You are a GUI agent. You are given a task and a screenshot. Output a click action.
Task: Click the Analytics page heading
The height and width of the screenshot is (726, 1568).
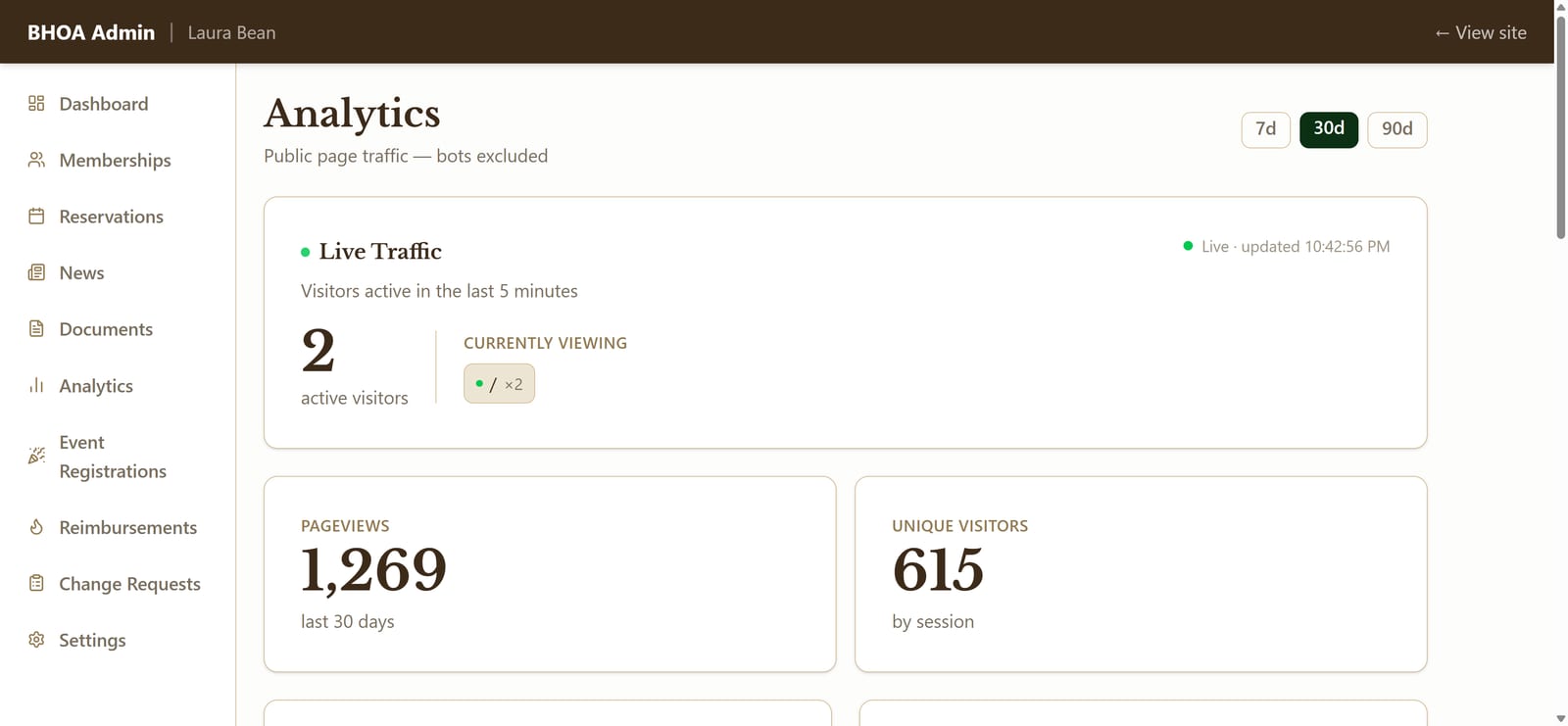[x=352, y=114]
